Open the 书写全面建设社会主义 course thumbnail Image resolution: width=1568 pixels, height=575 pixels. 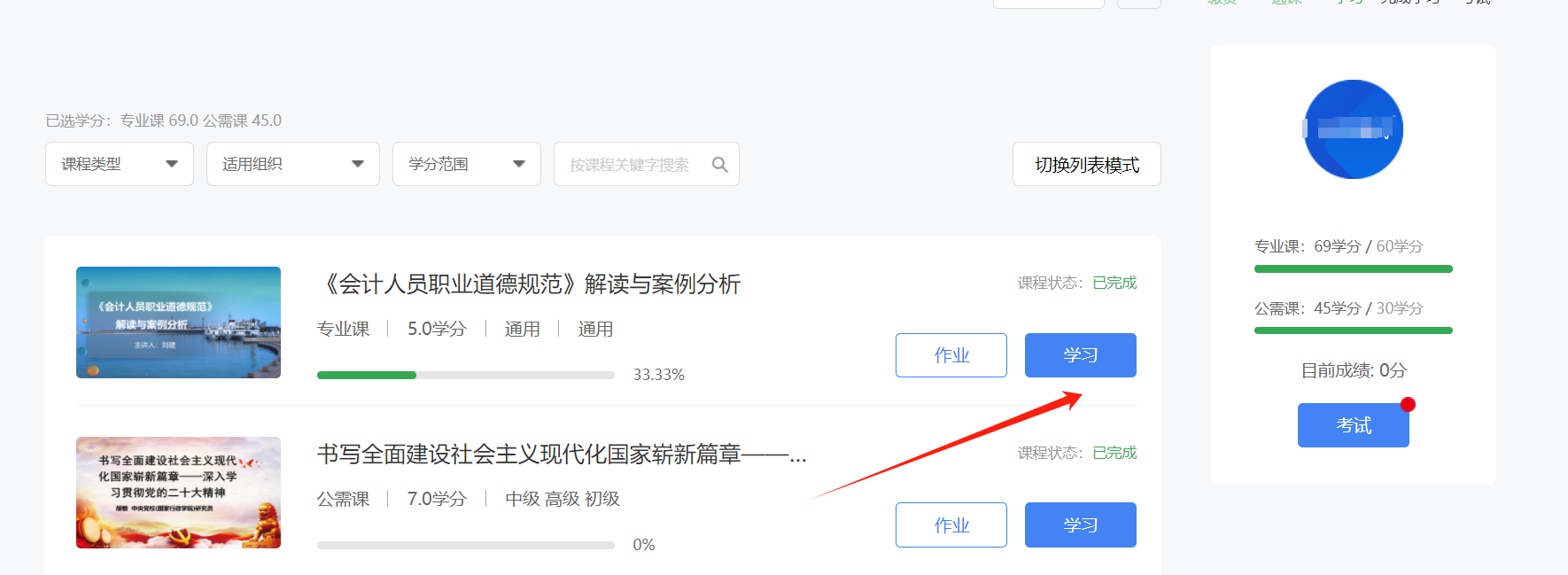tap(178, 493)
